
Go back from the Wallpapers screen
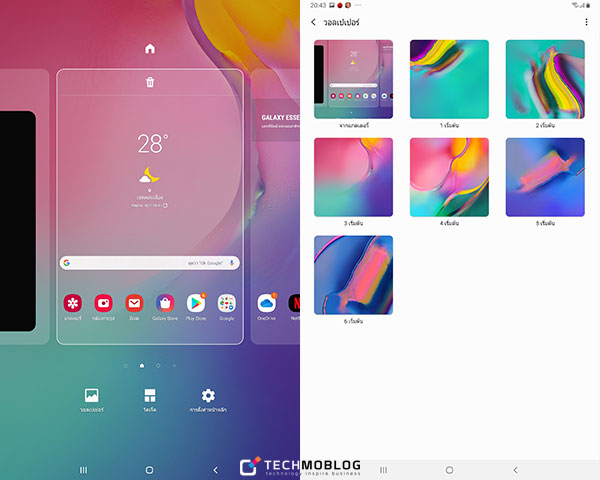coord(313,22)
